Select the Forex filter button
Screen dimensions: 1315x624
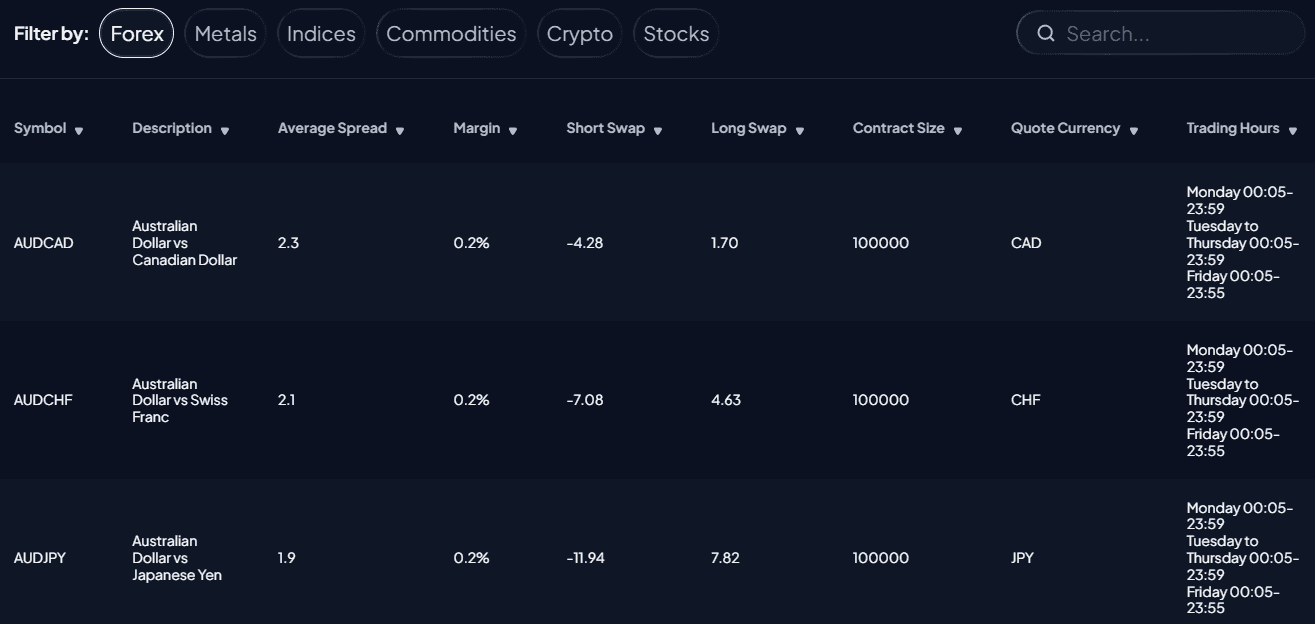click(137, 33)
